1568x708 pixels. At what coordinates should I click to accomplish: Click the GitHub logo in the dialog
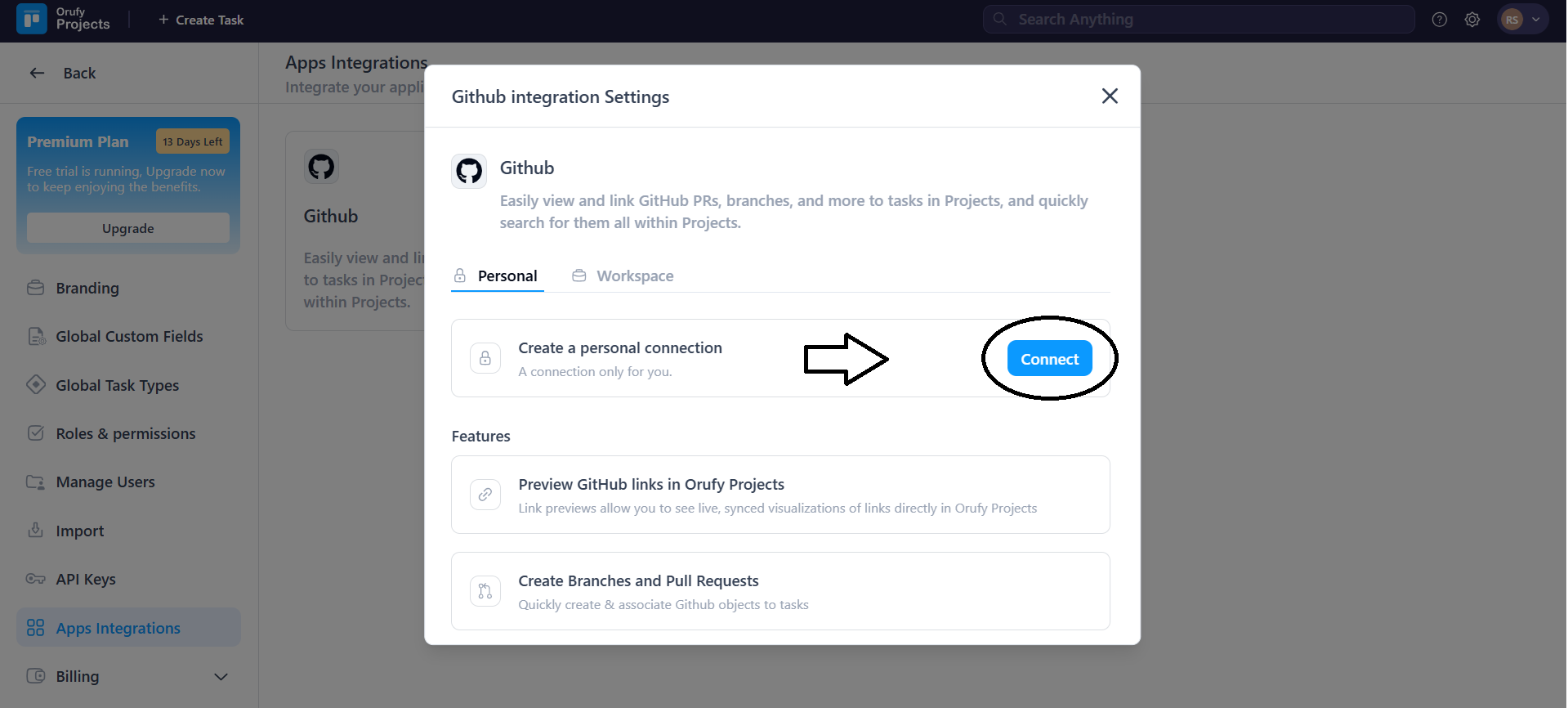(x=469, y=171)
